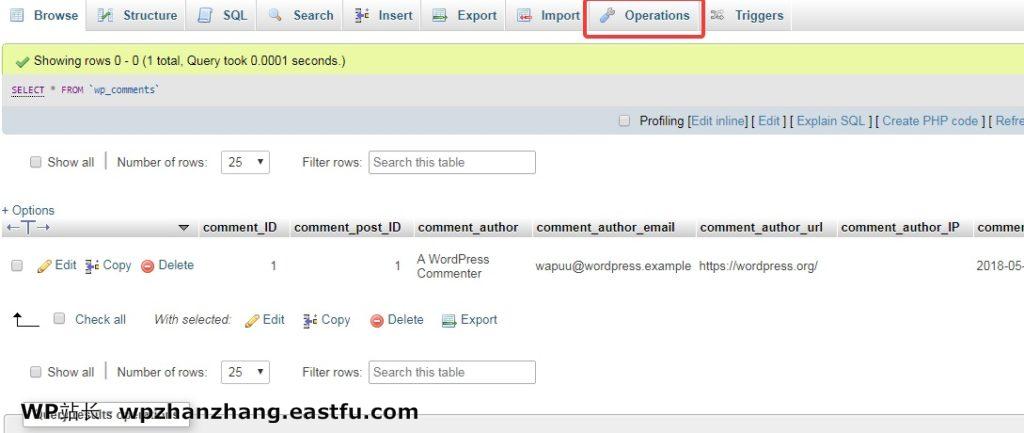Click the Insert tab icon

tap(362, 15)
